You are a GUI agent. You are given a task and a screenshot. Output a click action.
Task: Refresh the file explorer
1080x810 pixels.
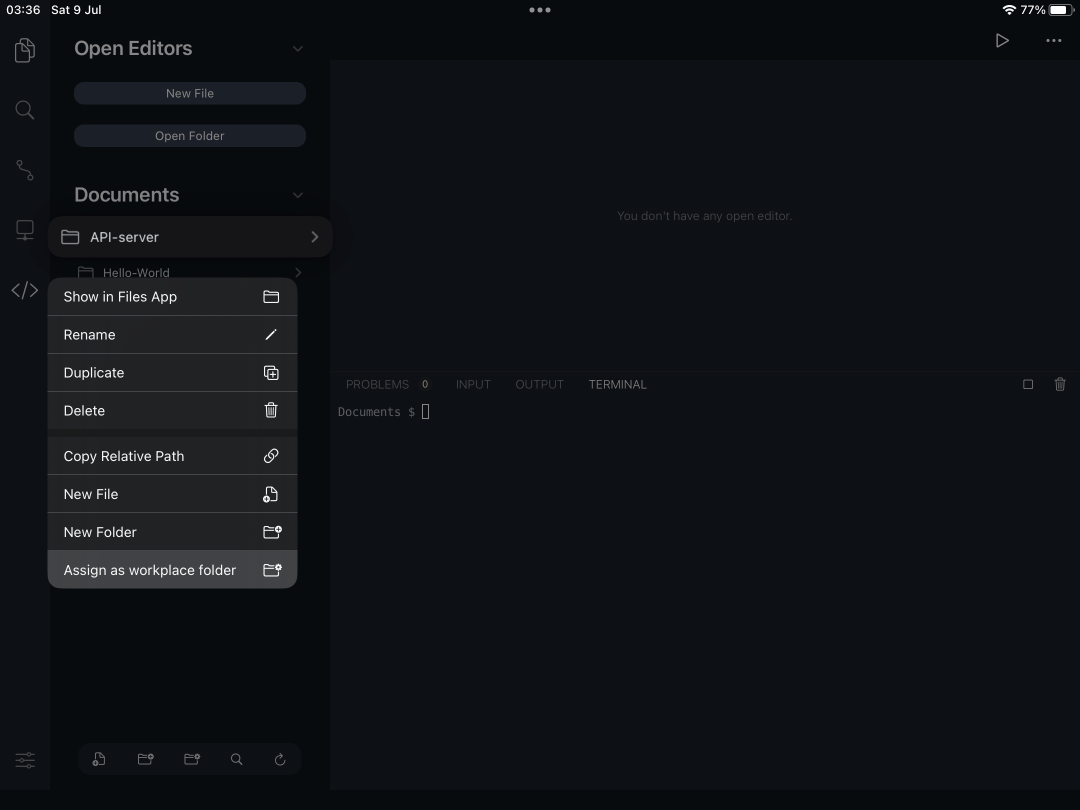pyautogui.click(x=280, y=759)
